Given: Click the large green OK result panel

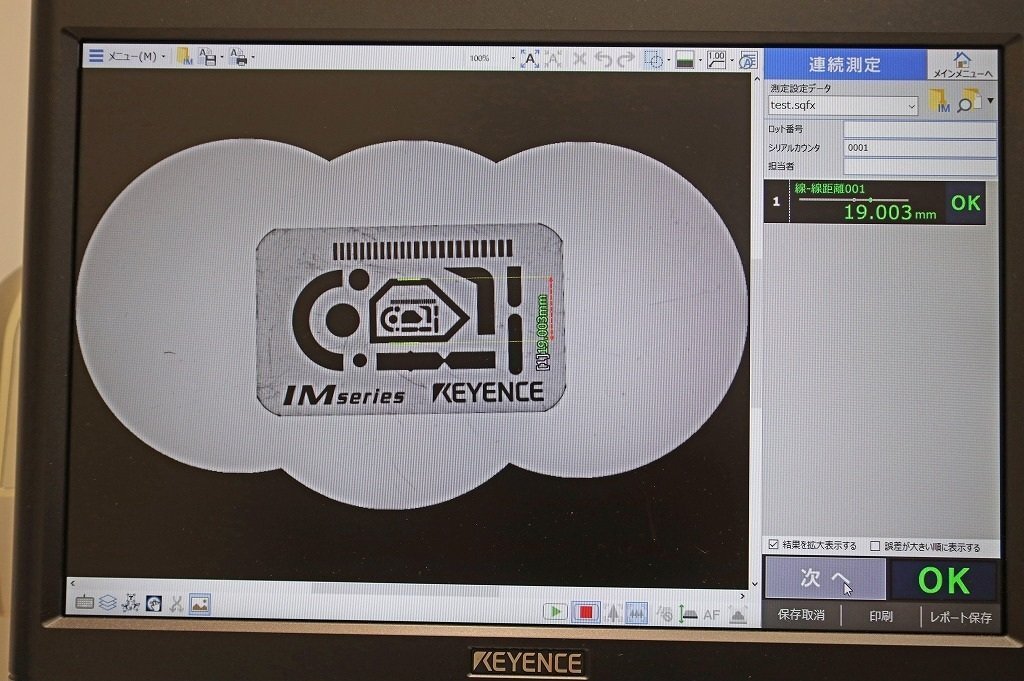Looking at the screenshot, I should pos(944,580).
